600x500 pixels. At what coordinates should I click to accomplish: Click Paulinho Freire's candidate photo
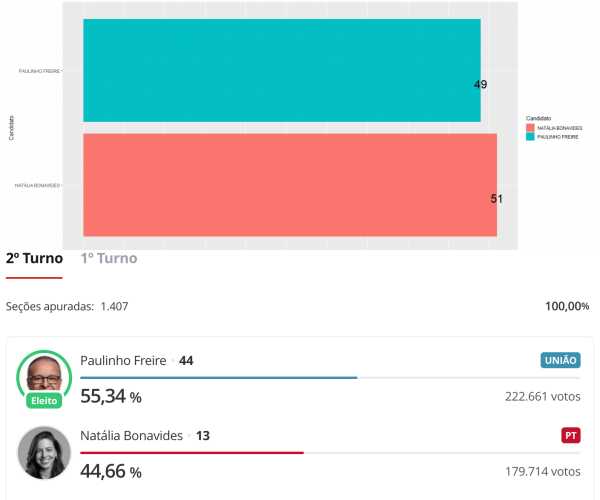(44, 376)
